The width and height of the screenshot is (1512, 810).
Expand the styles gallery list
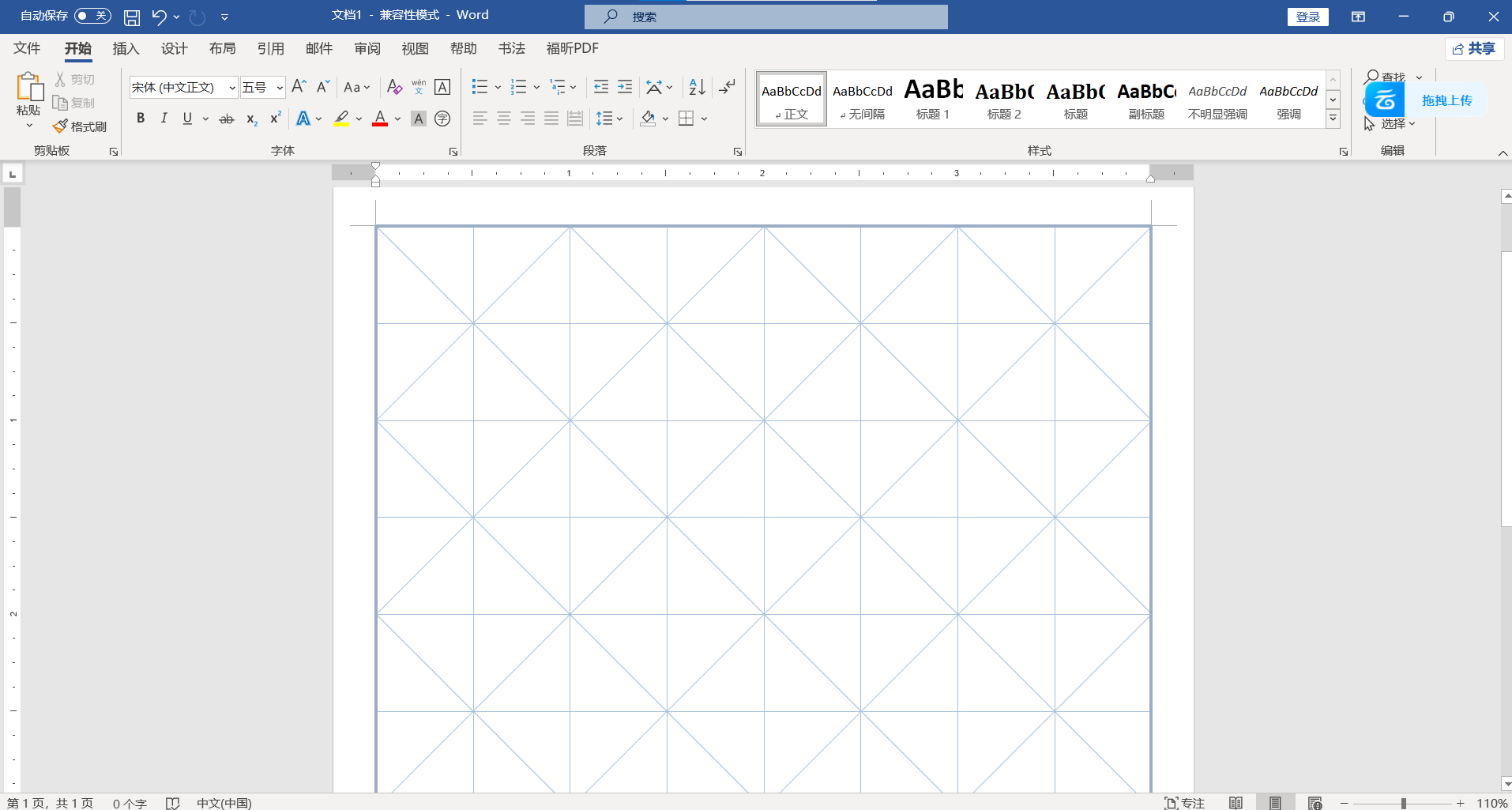(x=1333, y=119)
